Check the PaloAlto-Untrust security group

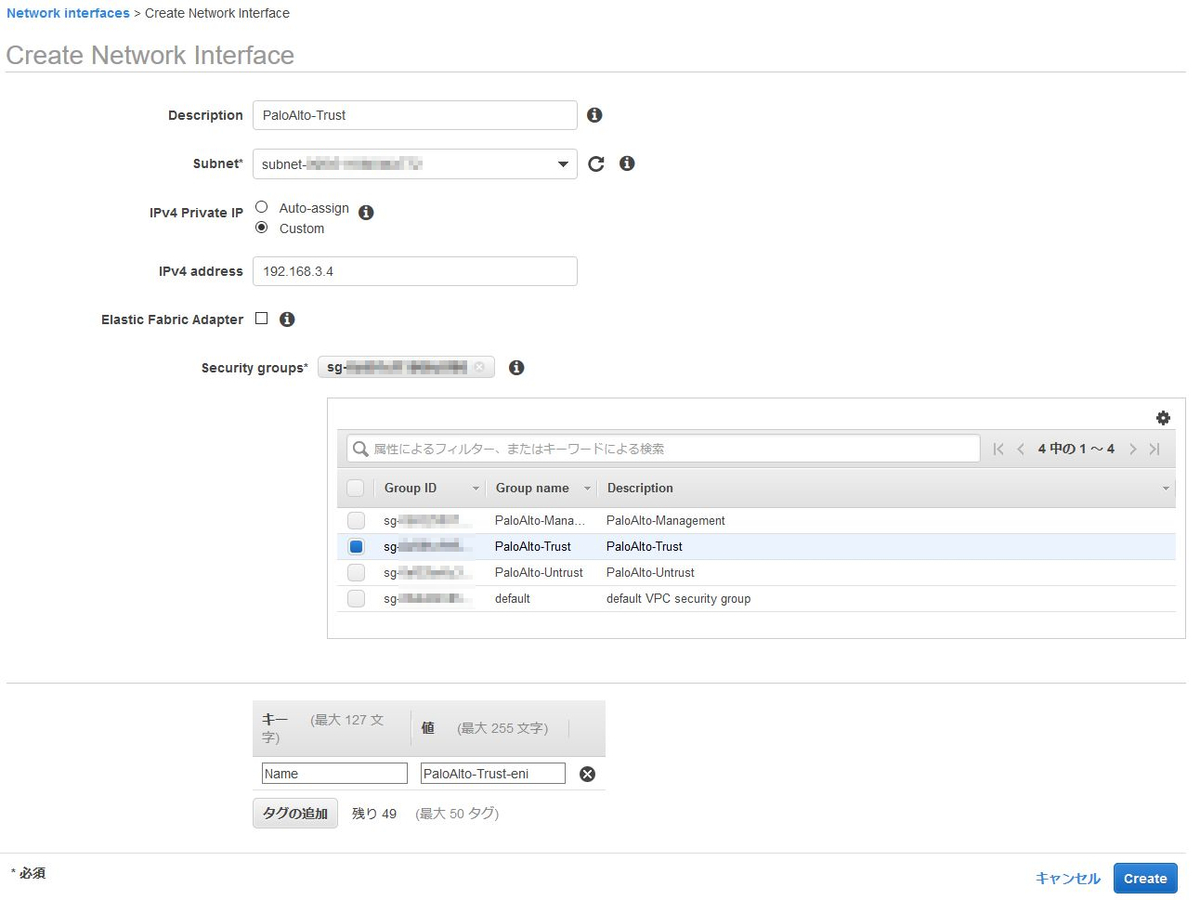click(356, 573)
